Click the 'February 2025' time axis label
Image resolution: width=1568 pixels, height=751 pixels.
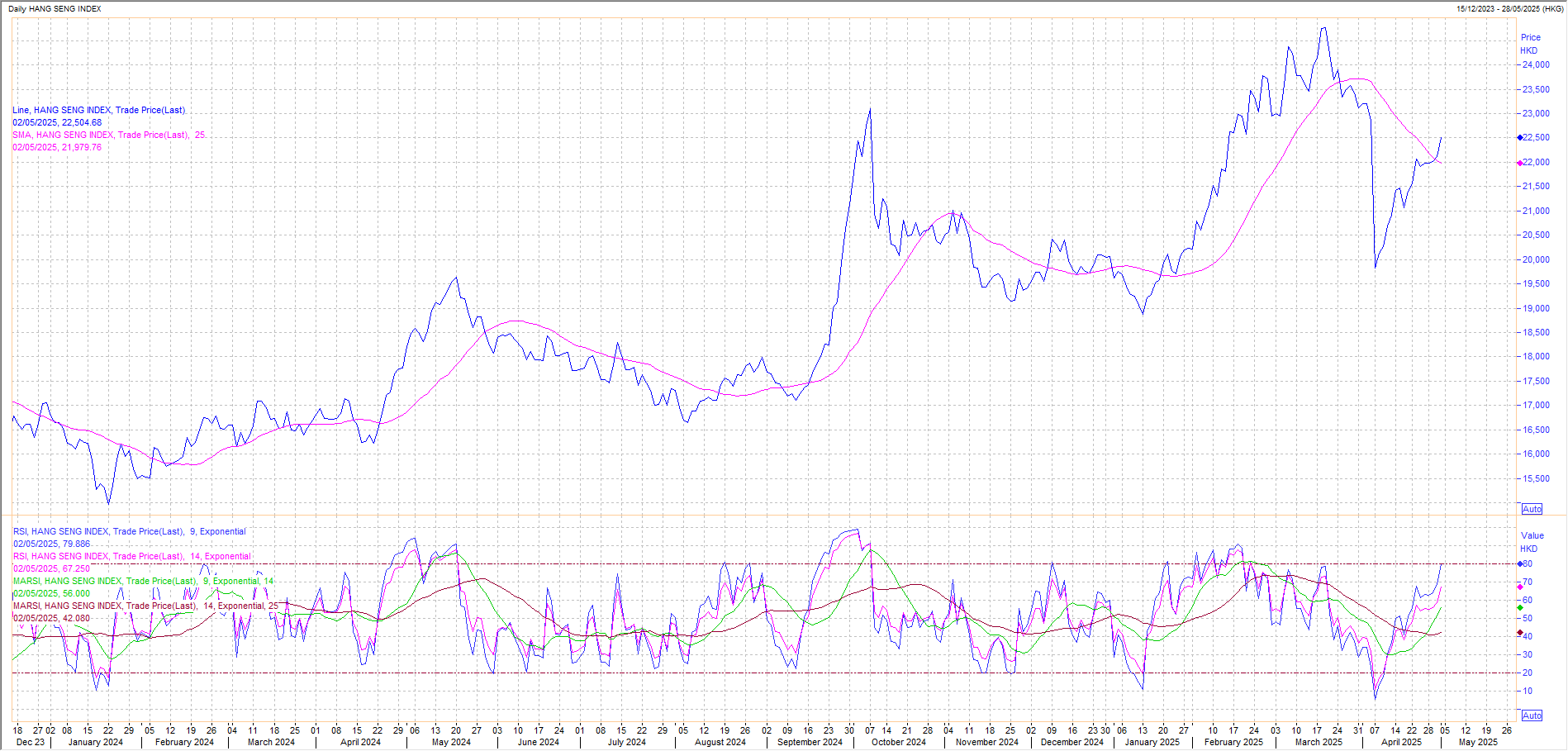pyautogui.click(x=1233, y=742)
